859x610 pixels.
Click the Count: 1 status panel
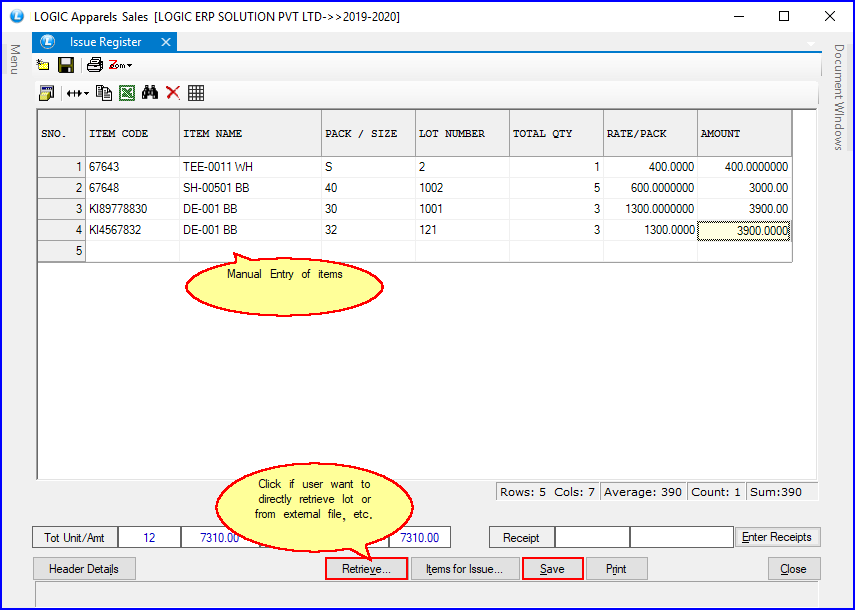click(716, 492)
